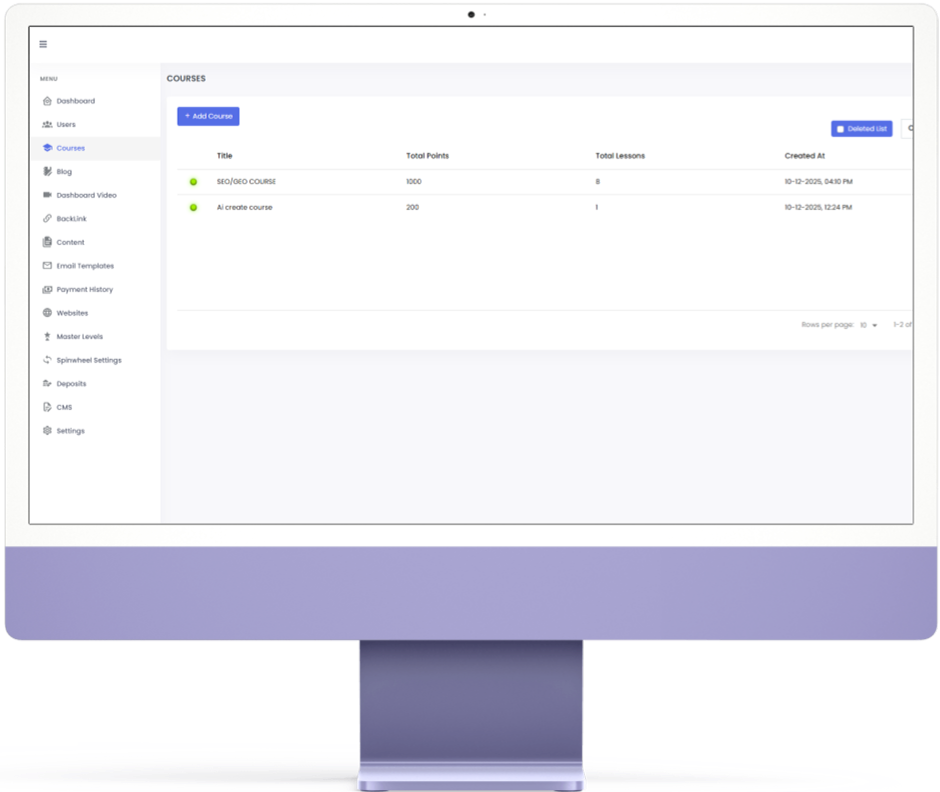This screenshot has height=792, width=940.
Task: Click the Dashboard Video camera icon
Action: [47, 195]
